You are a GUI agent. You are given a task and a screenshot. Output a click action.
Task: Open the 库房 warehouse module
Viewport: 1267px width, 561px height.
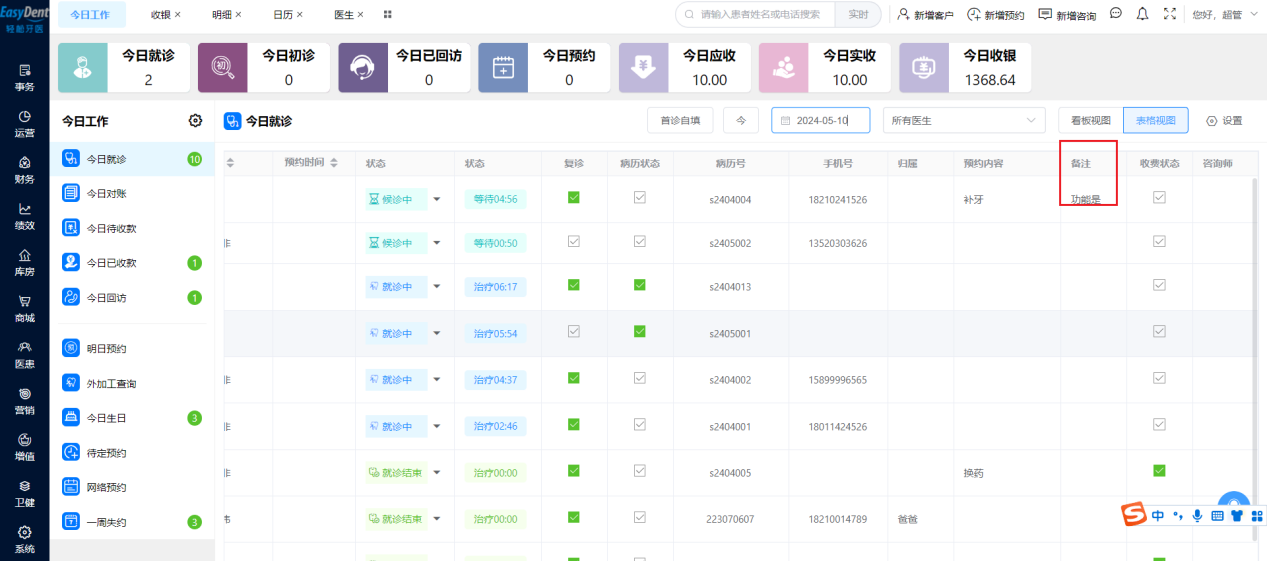point(24,262)
